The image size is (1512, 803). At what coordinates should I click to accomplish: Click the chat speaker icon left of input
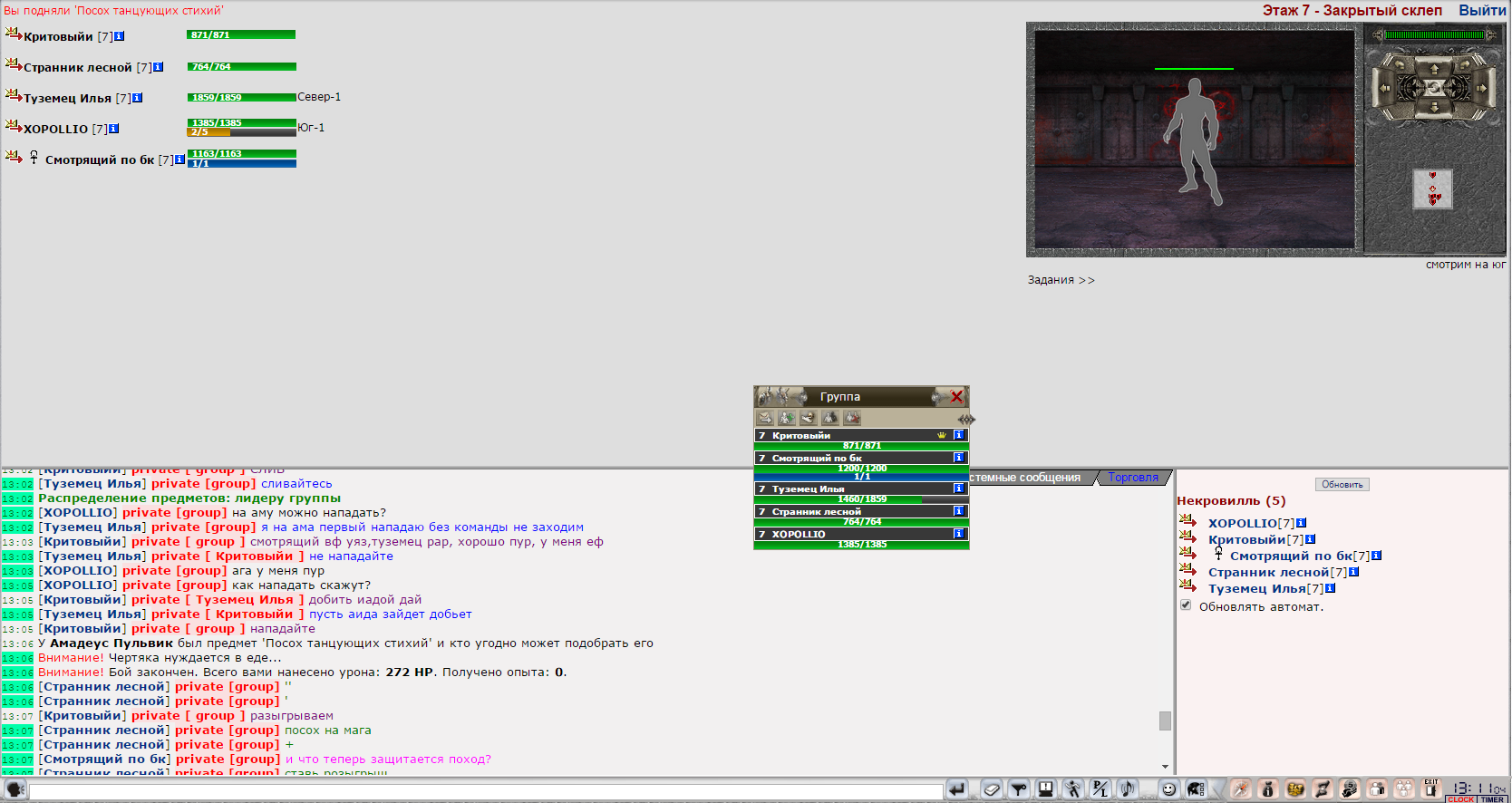(x=15, y=789)
